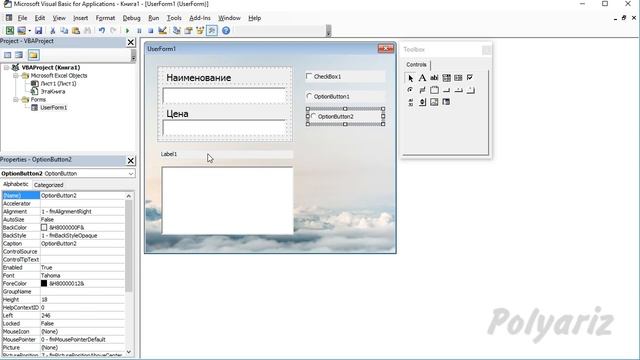Open the Debug menu
The height and width of the screenshot is (360, 640).
pyautogui.click(x=131, y=18)
